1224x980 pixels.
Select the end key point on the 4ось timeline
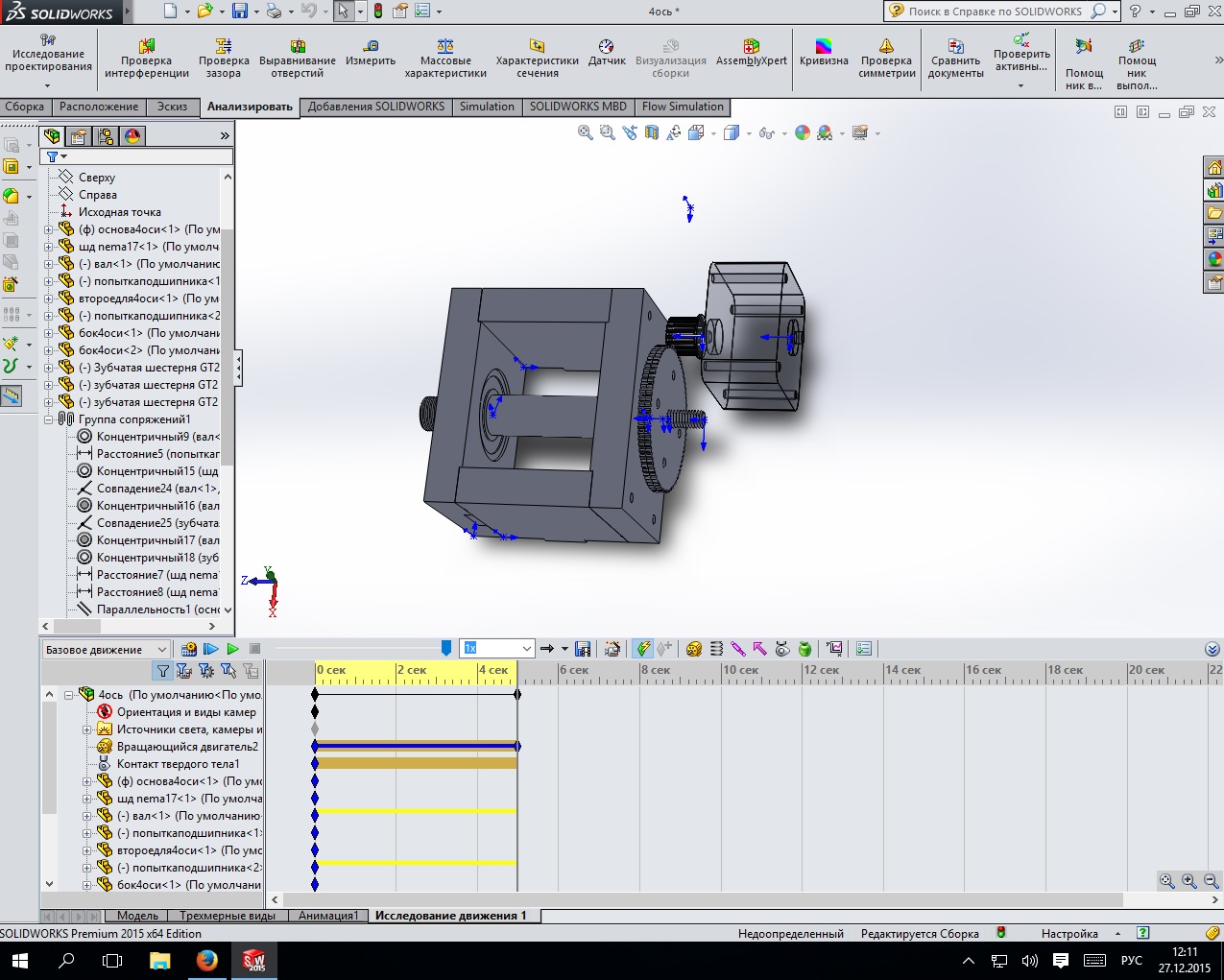tap(517, 694)
